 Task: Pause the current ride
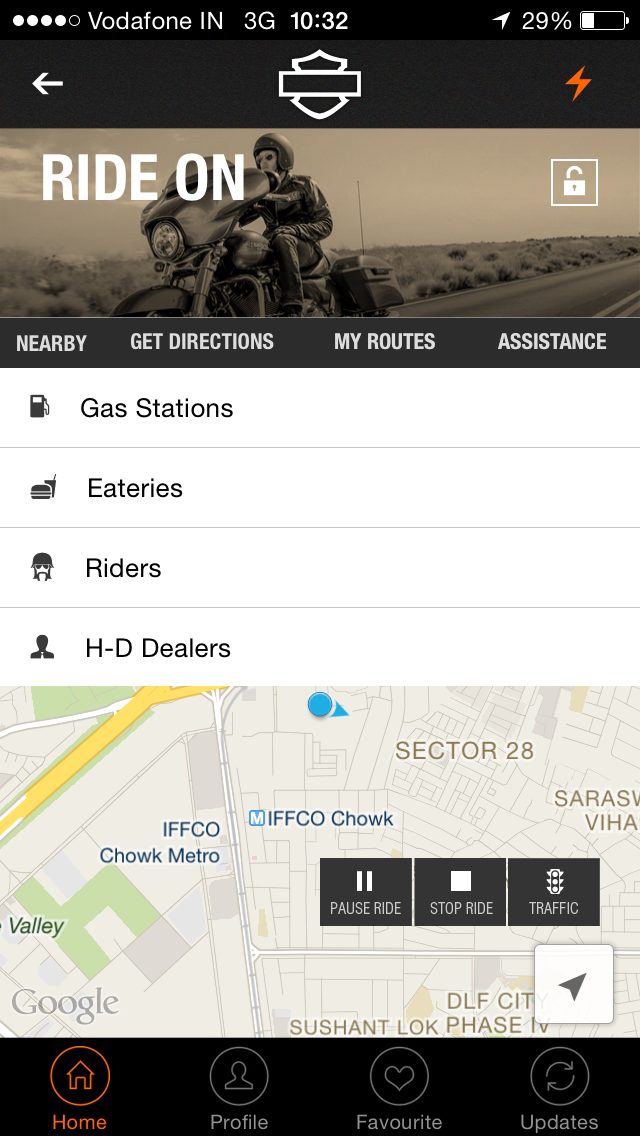365,892
